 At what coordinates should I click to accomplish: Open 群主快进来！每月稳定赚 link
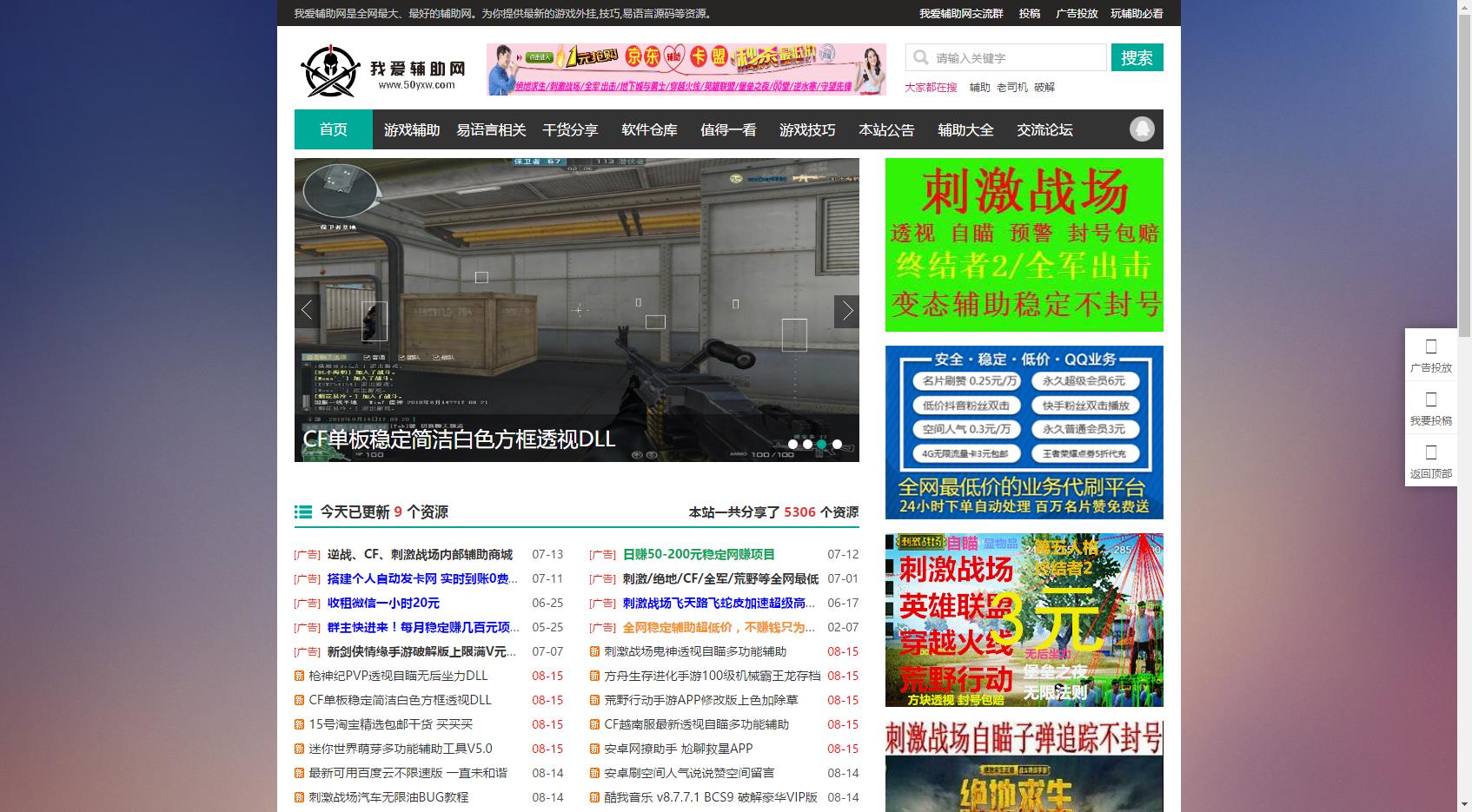tap(423, 627)
